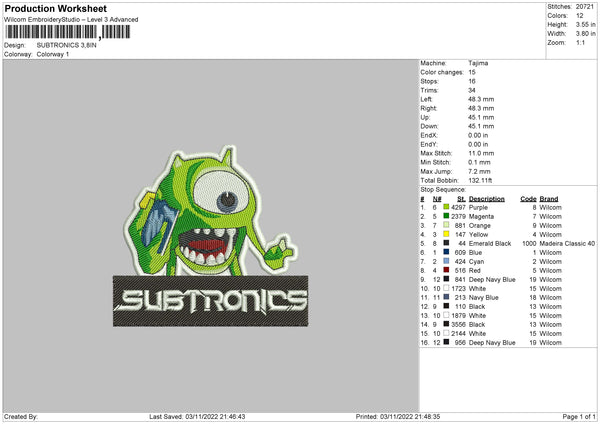Click the Page 1 of 1 footer text

click(579, 416)
